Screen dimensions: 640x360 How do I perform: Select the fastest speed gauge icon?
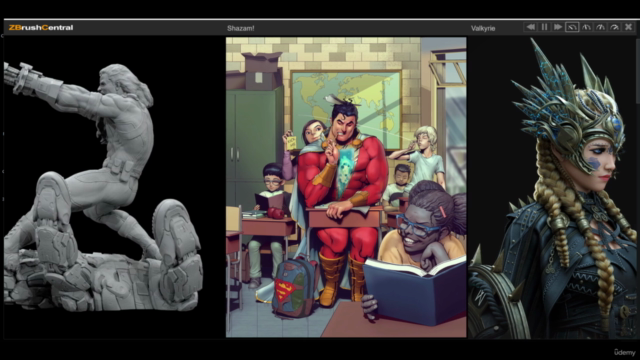coord(614,27)
